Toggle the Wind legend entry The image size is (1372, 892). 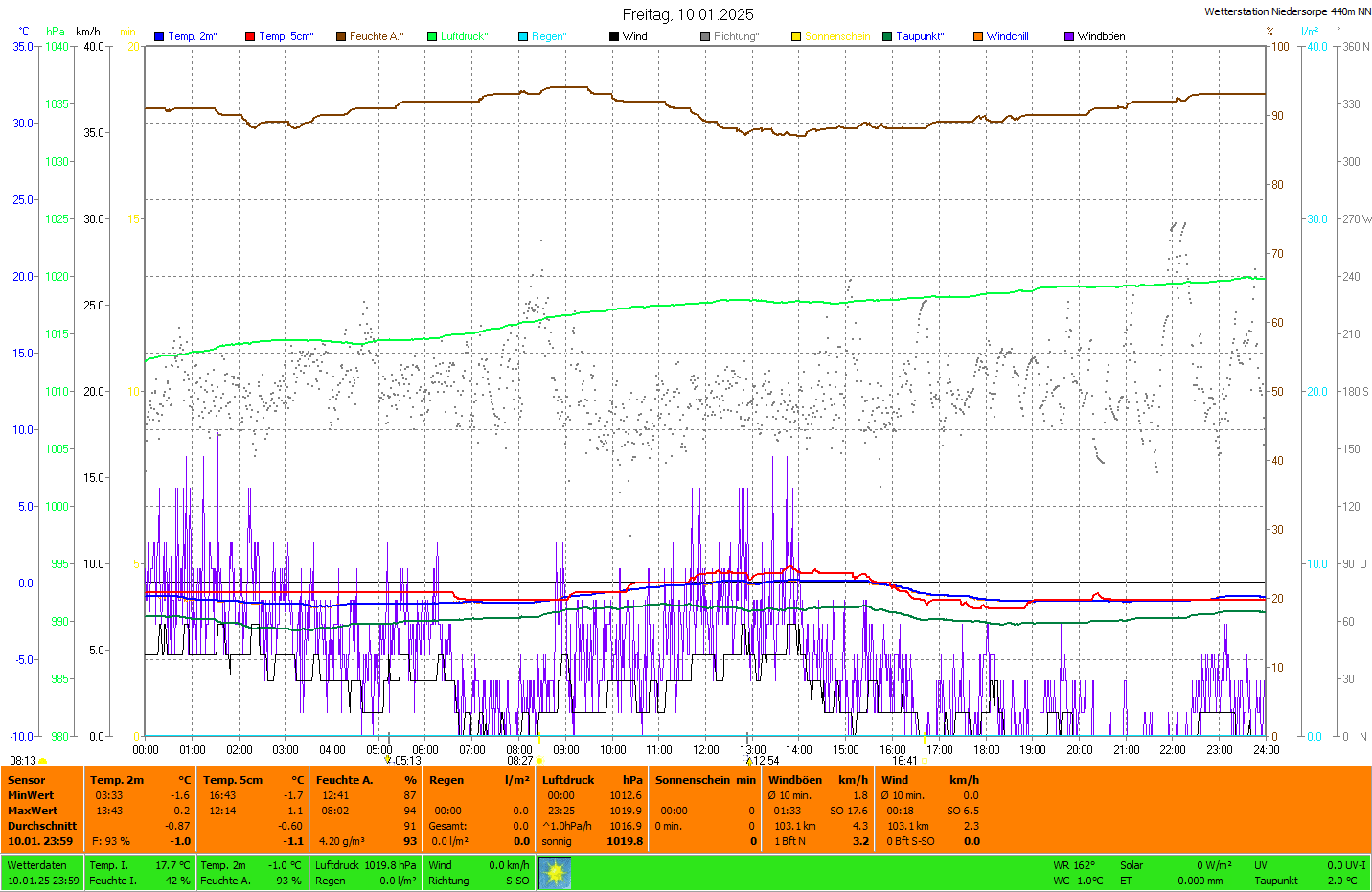coord(634,36)
